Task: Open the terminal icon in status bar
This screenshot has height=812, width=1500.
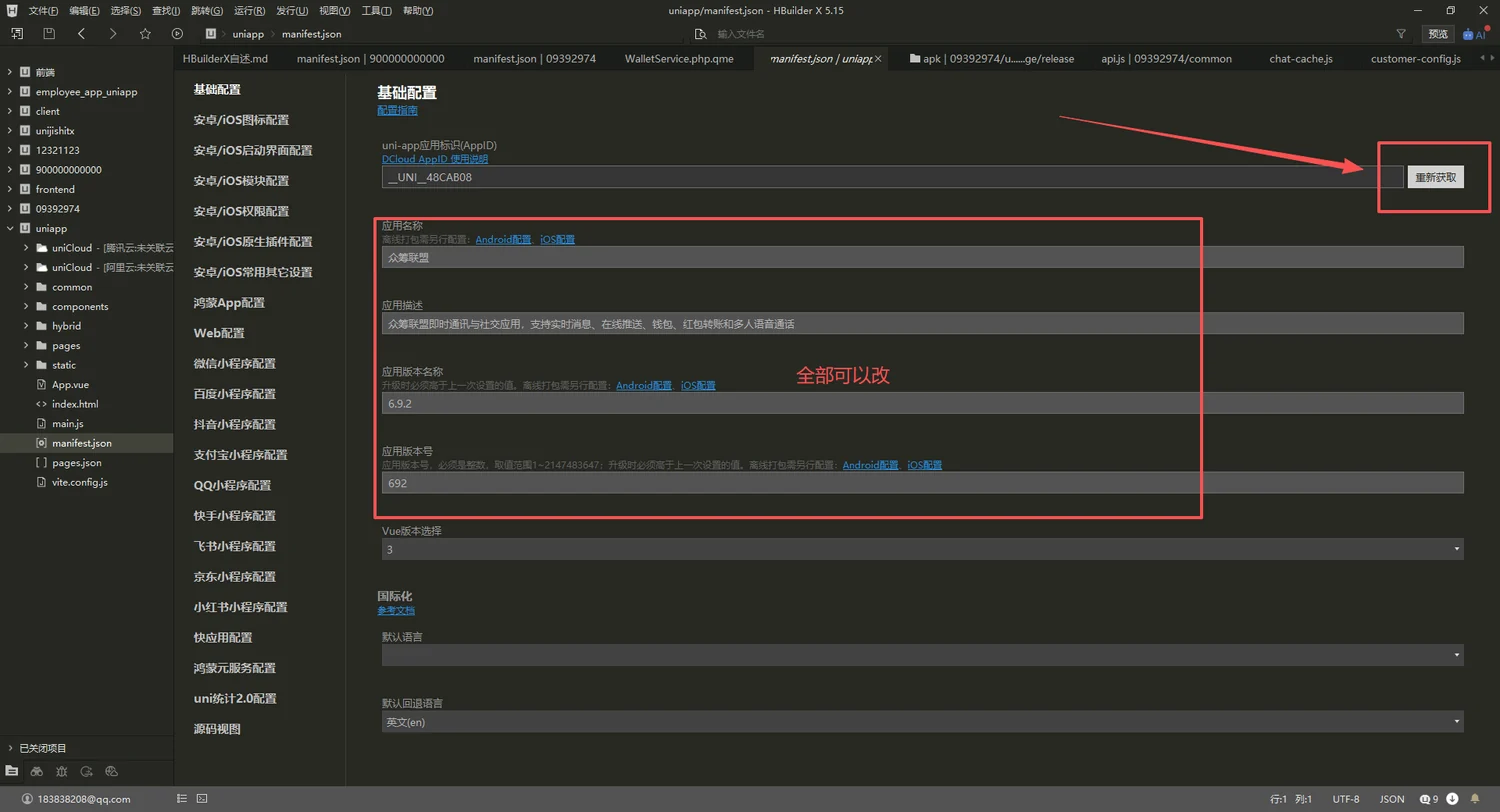Action: [202, 799]
